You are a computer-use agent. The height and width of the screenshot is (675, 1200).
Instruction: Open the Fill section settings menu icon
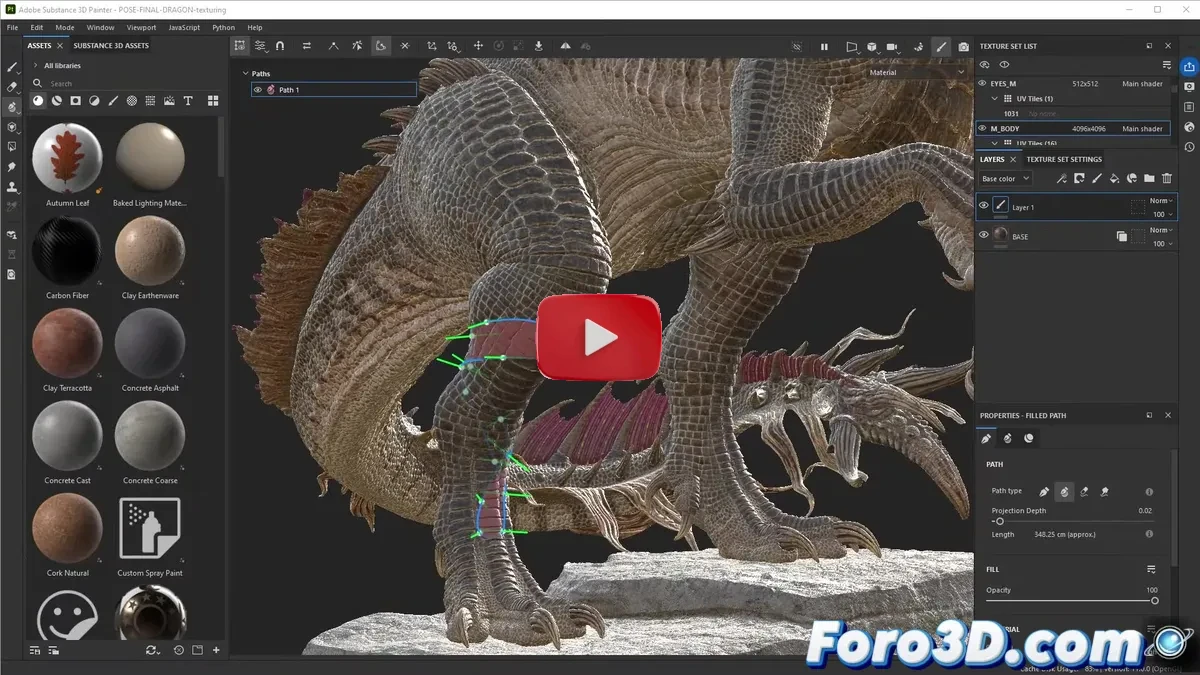click(x=1152, y=569)
